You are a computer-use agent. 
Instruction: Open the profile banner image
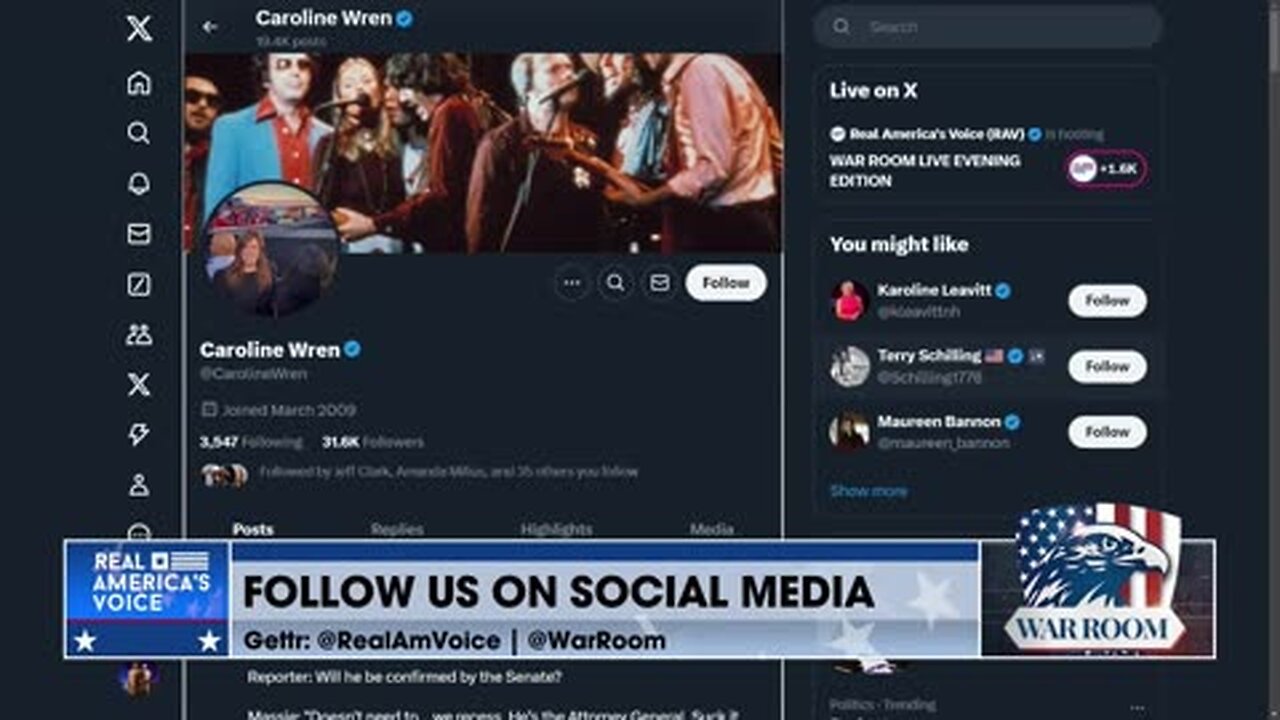[483, 152]
